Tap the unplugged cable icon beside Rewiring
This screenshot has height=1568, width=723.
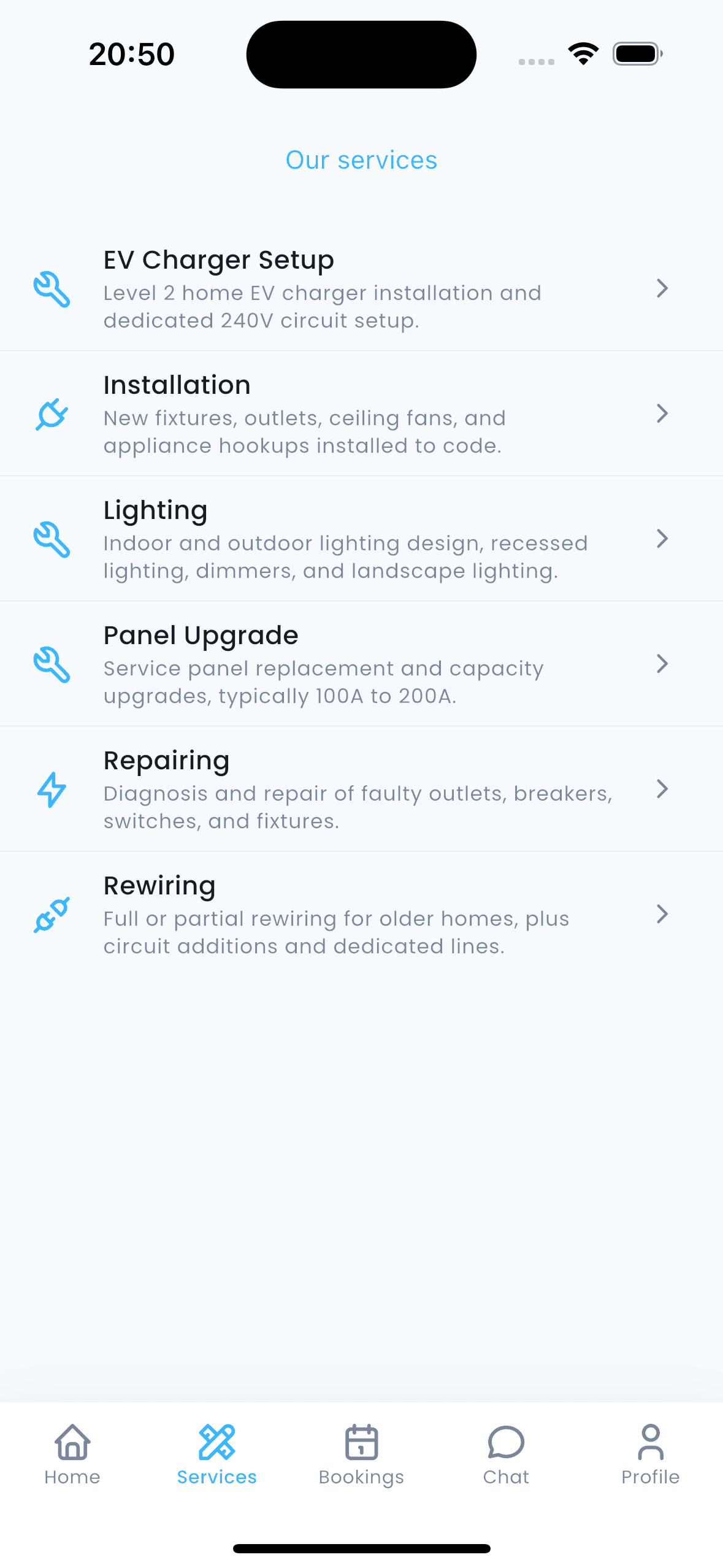[52, 915]
